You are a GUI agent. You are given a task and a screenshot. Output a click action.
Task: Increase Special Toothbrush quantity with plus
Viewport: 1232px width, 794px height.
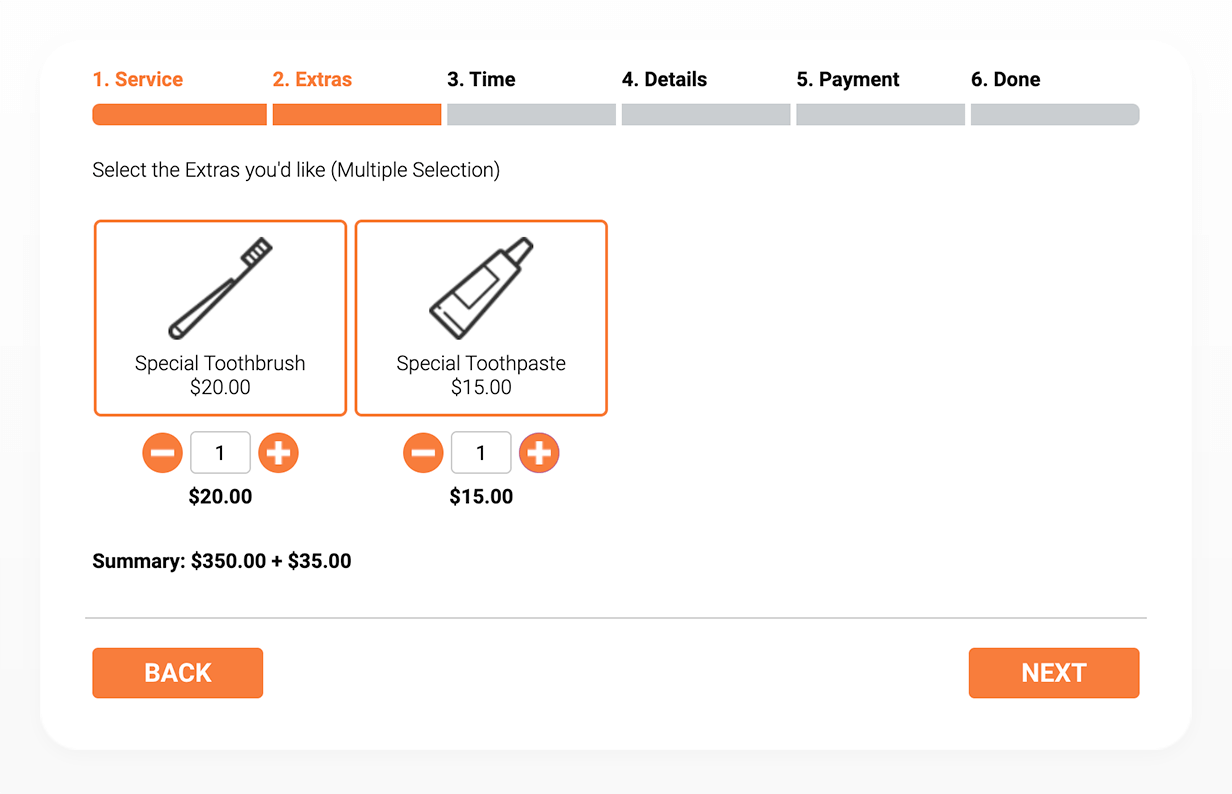point(278,453)
